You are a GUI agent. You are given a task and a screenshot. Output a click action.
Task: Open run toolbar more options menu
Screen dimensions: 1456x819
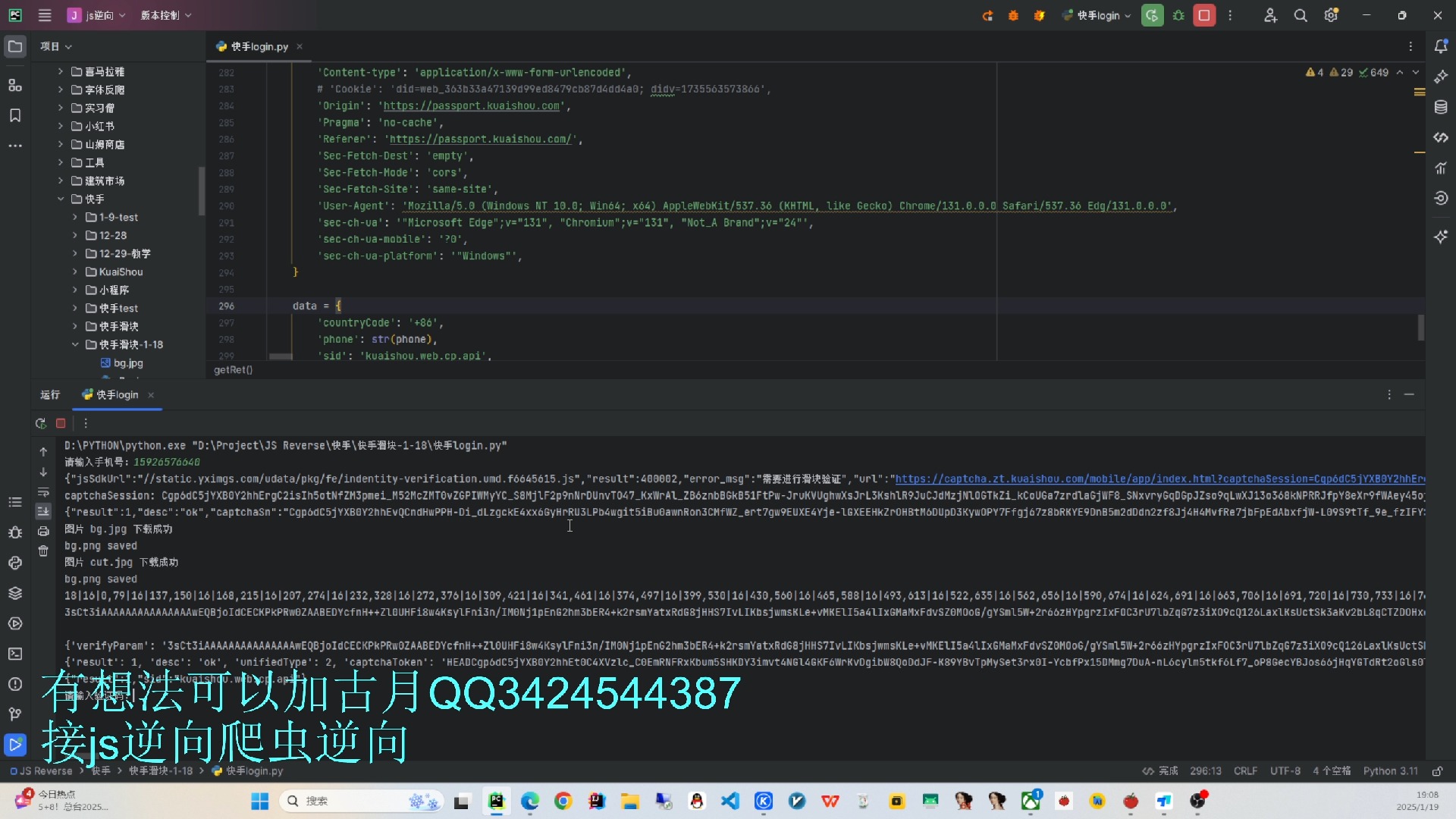pos(86,423)
